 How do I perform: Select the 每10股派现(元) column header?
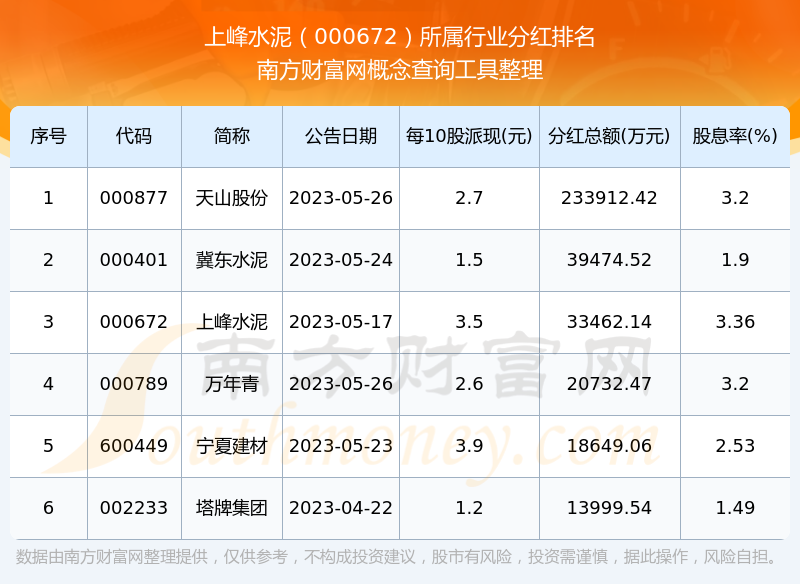click(469, 136)
